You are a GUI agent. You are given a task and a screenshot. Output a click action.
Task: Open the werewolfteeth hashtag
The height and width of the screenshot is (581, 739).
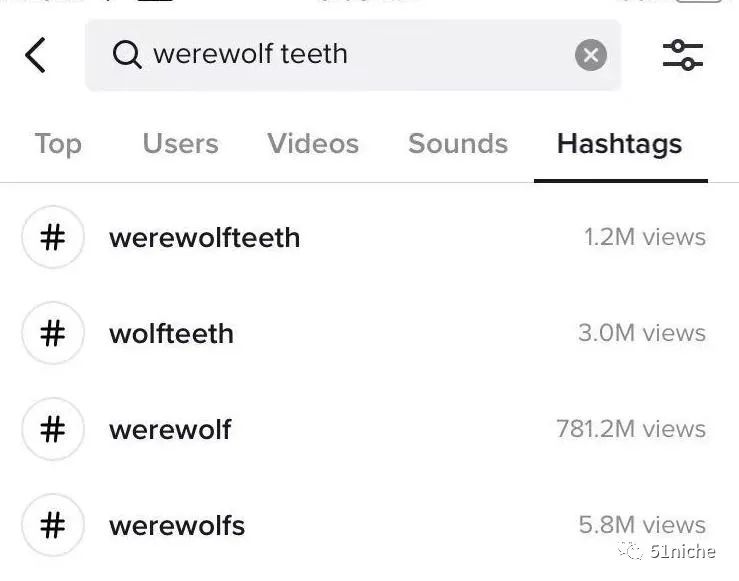tap(204, 238)
